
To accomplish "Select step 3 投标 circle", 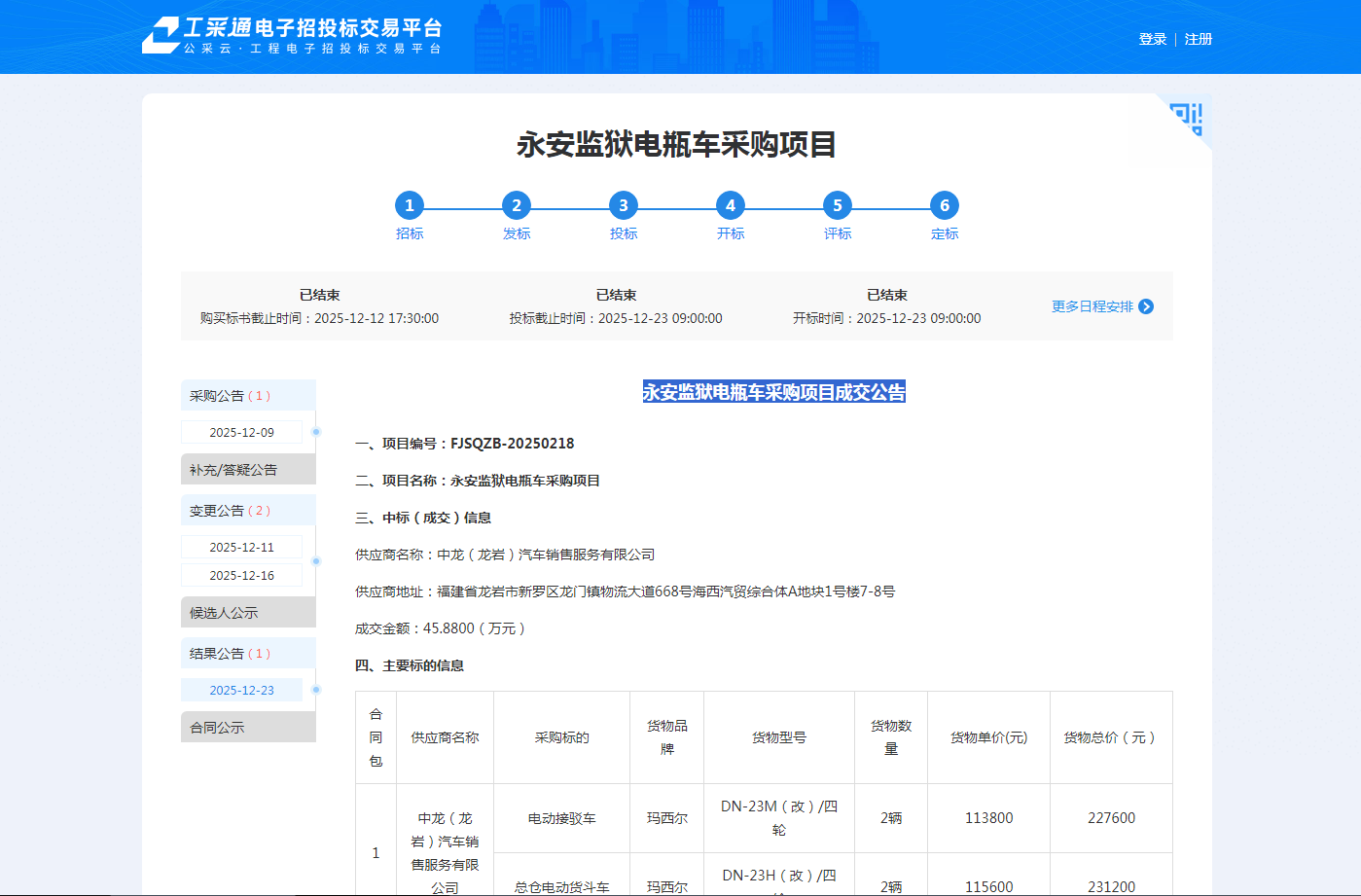I will click(x=624, y=205).
